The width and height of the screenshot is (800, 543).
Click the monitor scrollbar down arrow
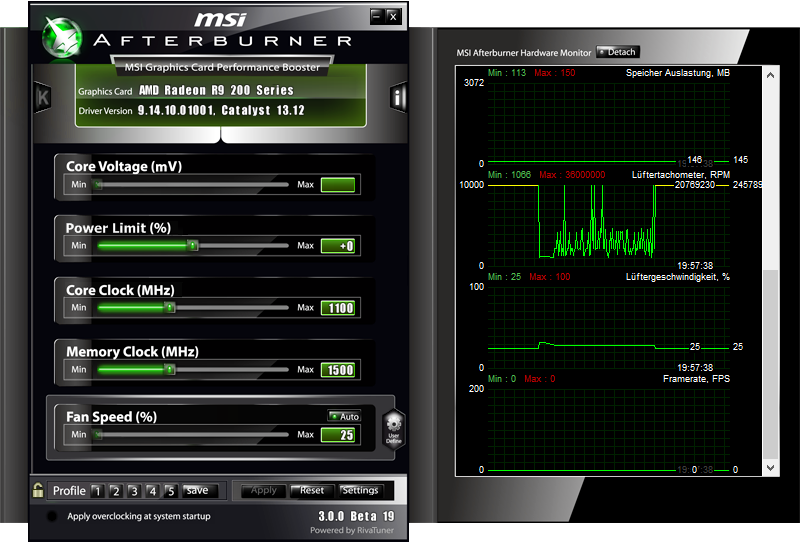pyautogui.click(x=770, y=468)
